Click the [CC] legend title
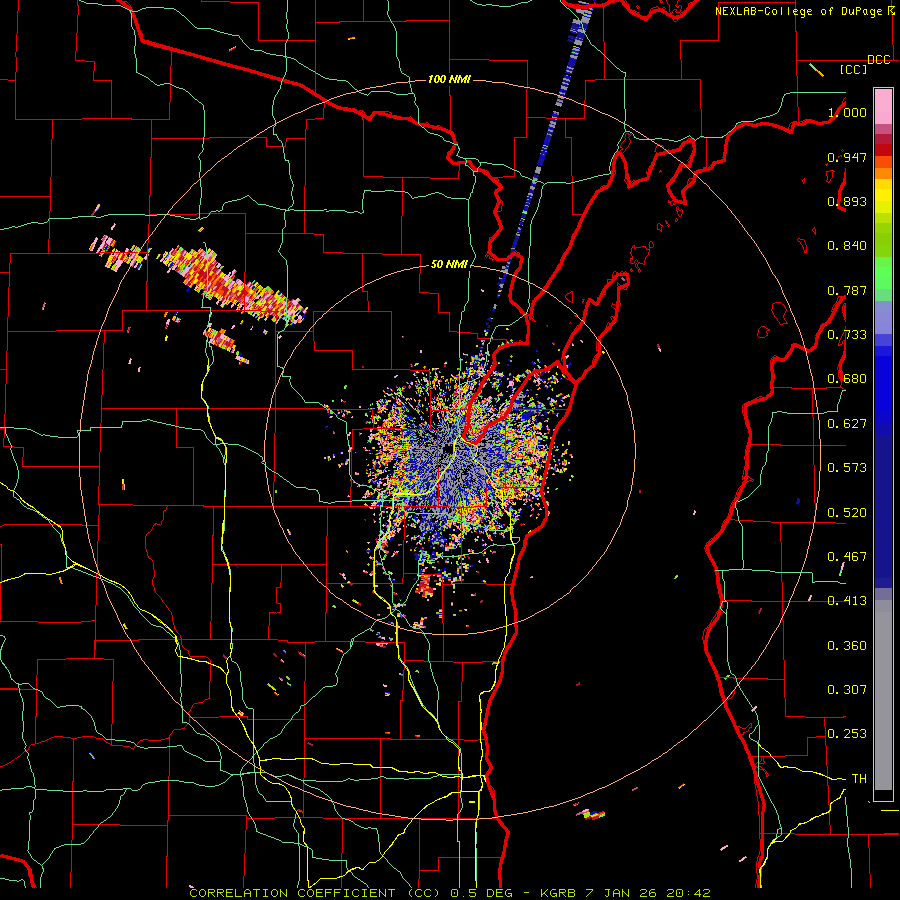900x900 pixels. pyautogui.click(x=853, y=69)
